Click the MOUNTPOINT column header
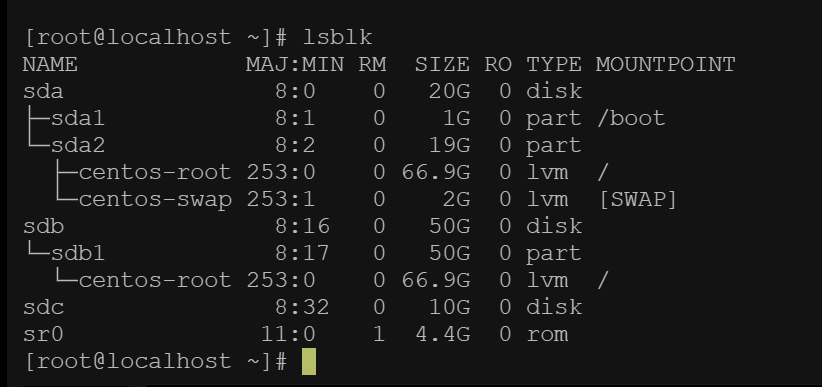 pyautogui.click(x=665, y=64)
